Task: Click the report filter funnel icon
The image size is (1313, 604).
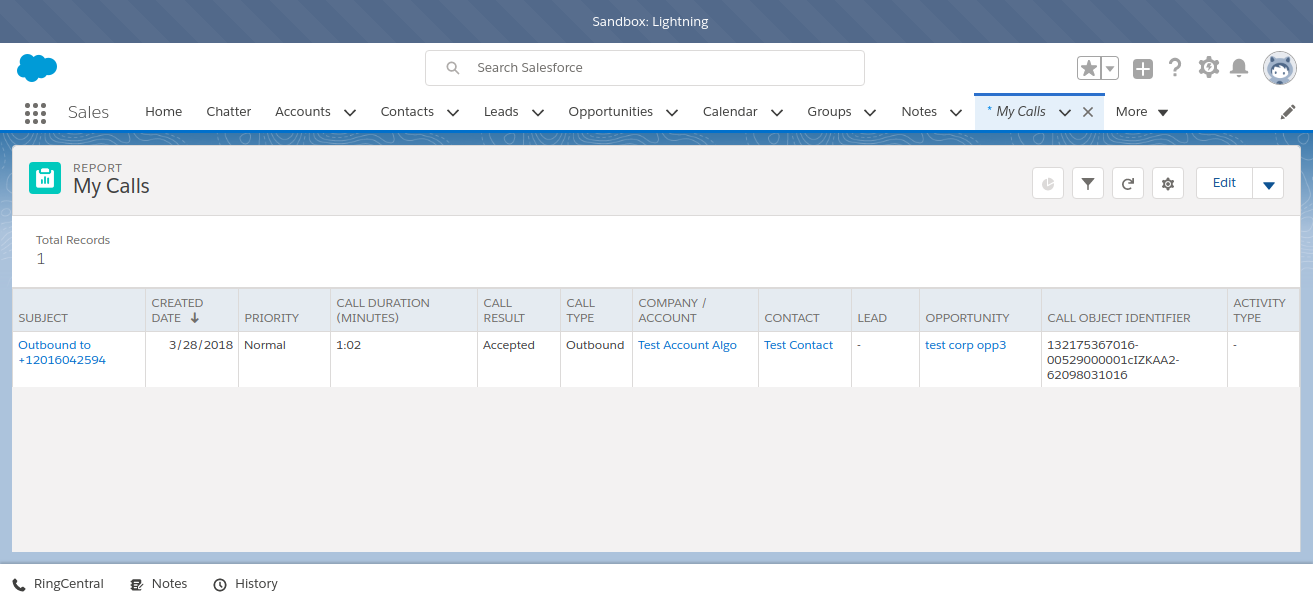Action: [1087, 184]
